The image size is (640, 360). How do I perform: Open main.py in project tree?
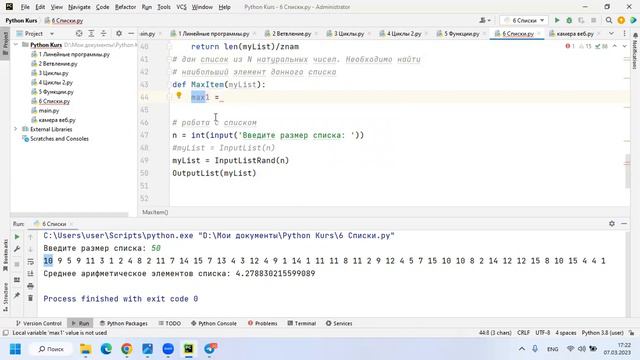tap(49, 111)
